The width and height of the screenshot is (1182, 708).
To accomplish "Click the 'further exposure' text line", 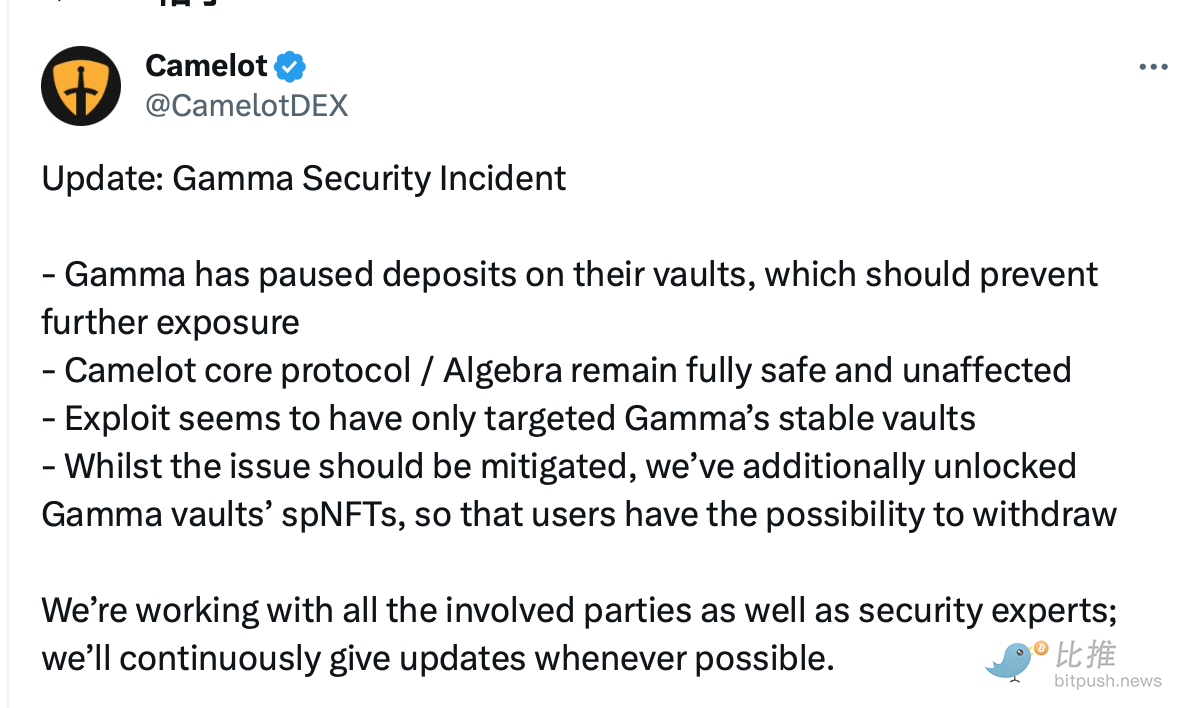I will (170, 322).
